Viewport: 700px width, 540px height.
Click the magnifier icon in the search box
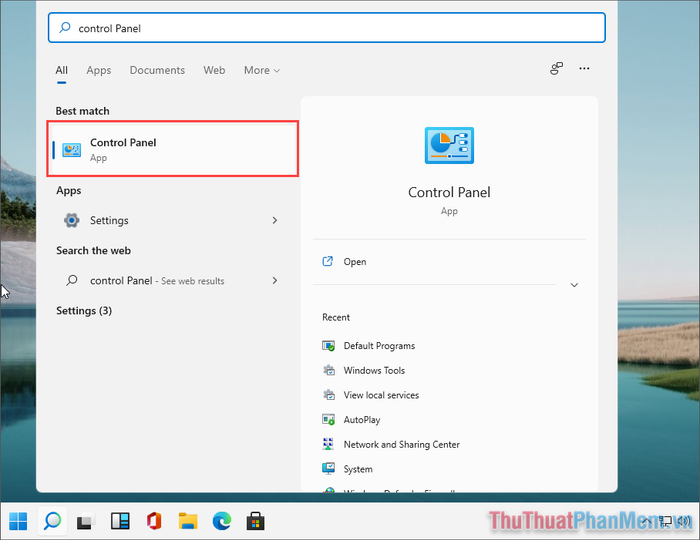(65, 28)
